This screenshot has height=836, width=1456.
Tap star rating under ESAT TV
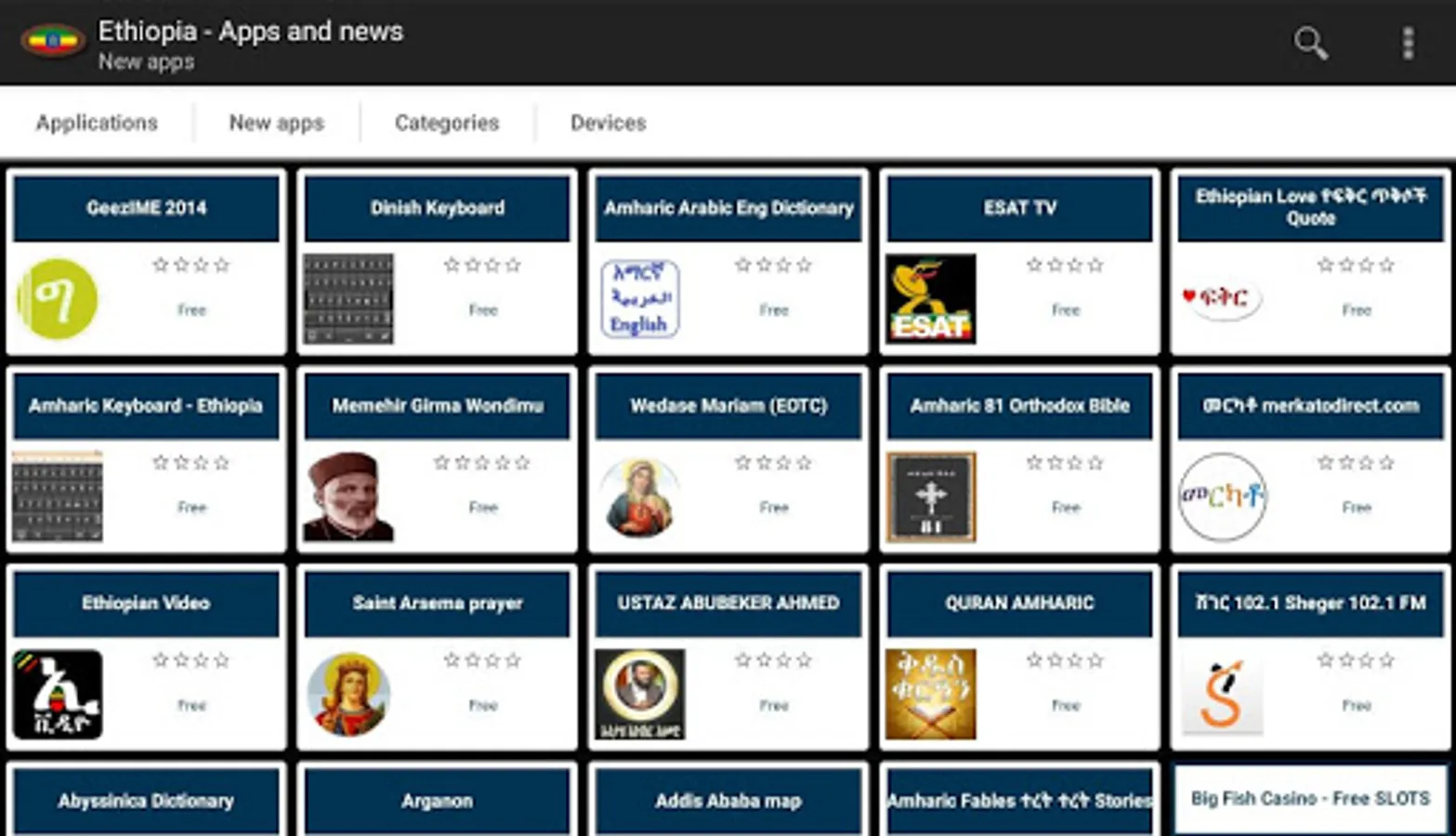point(1065,265)
